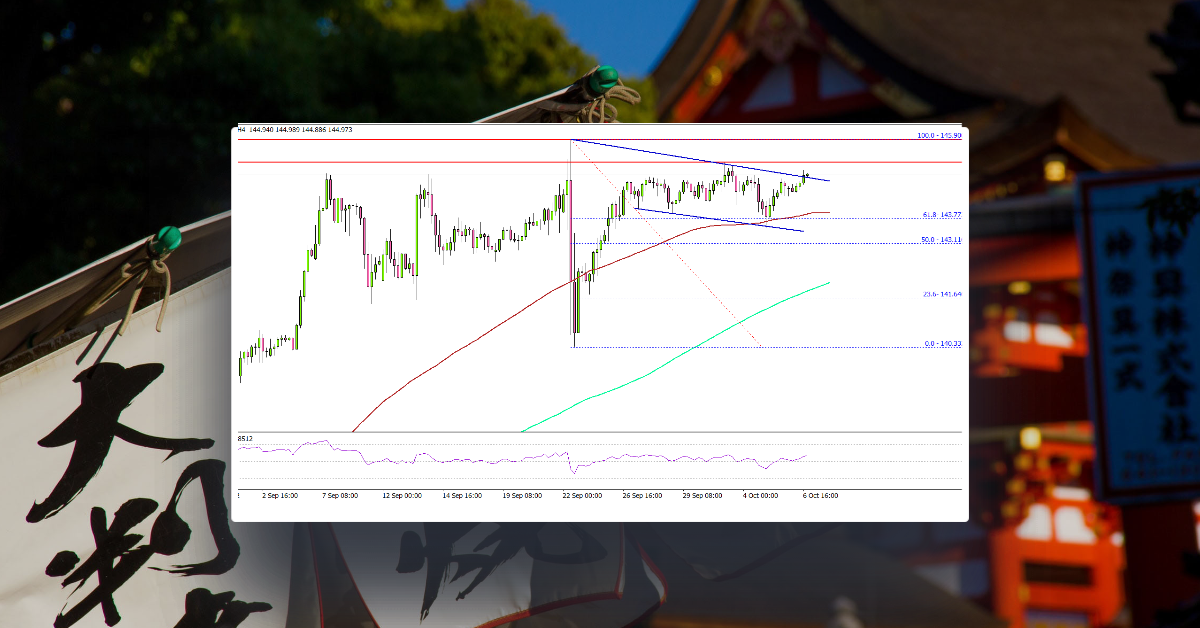Select the 100.0 Fibonacci level at 145.90
Image resolution: width=1200 pixels, height=628 pixels.
[938, 133]
